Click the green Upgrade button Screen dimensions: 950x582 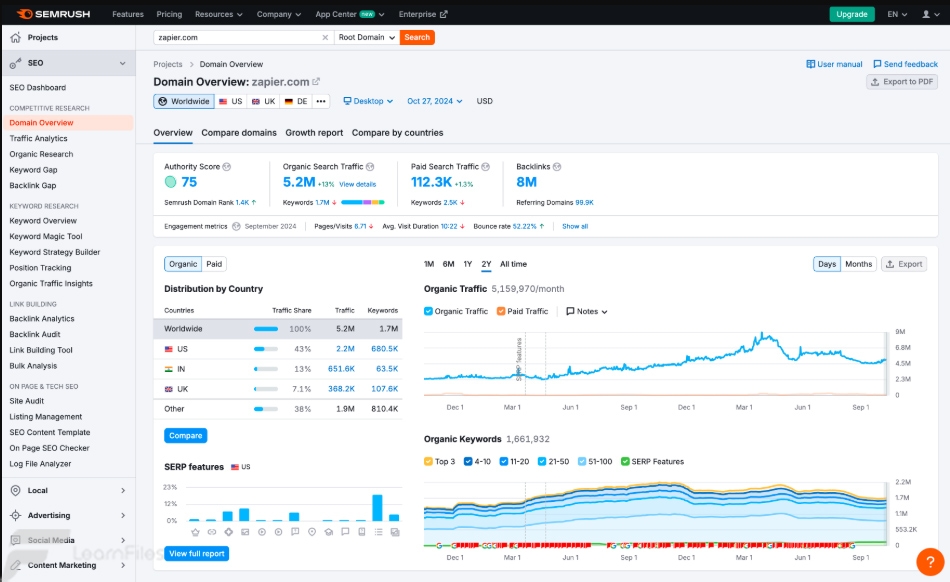[851, 14]
